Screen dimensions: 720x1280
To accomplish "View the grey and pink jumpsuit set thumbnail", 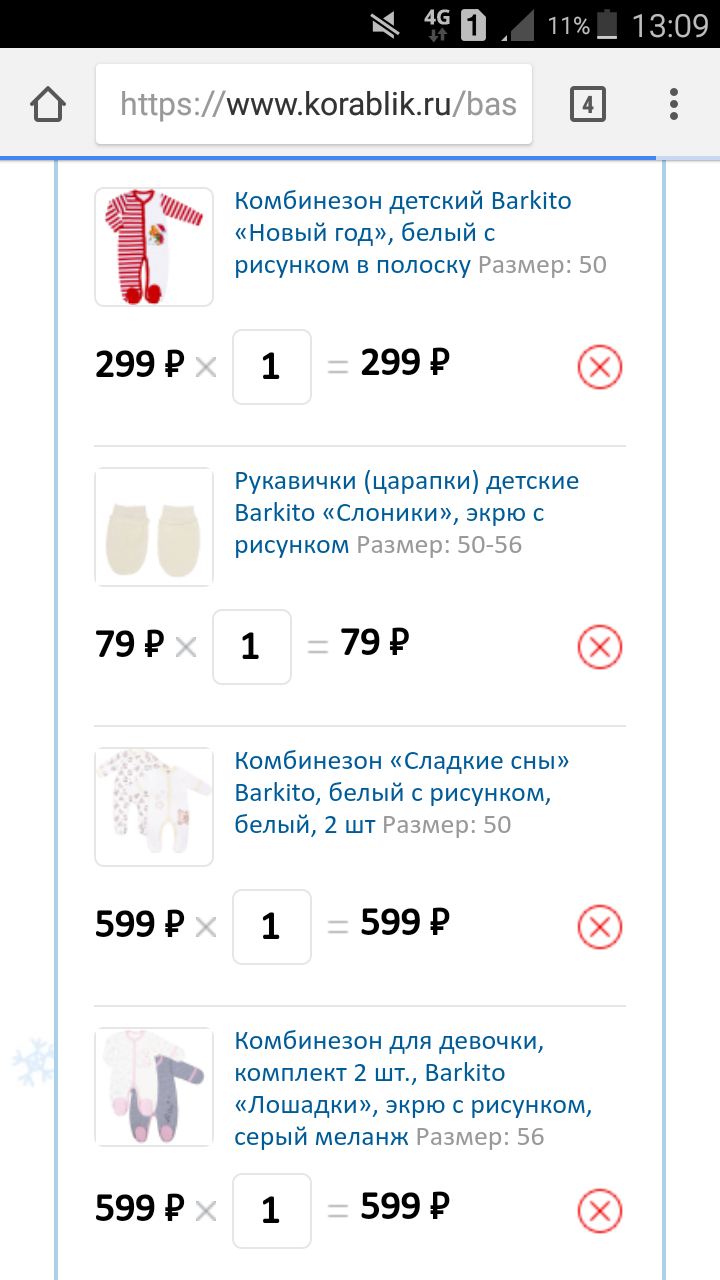I will click(154, 1087).
